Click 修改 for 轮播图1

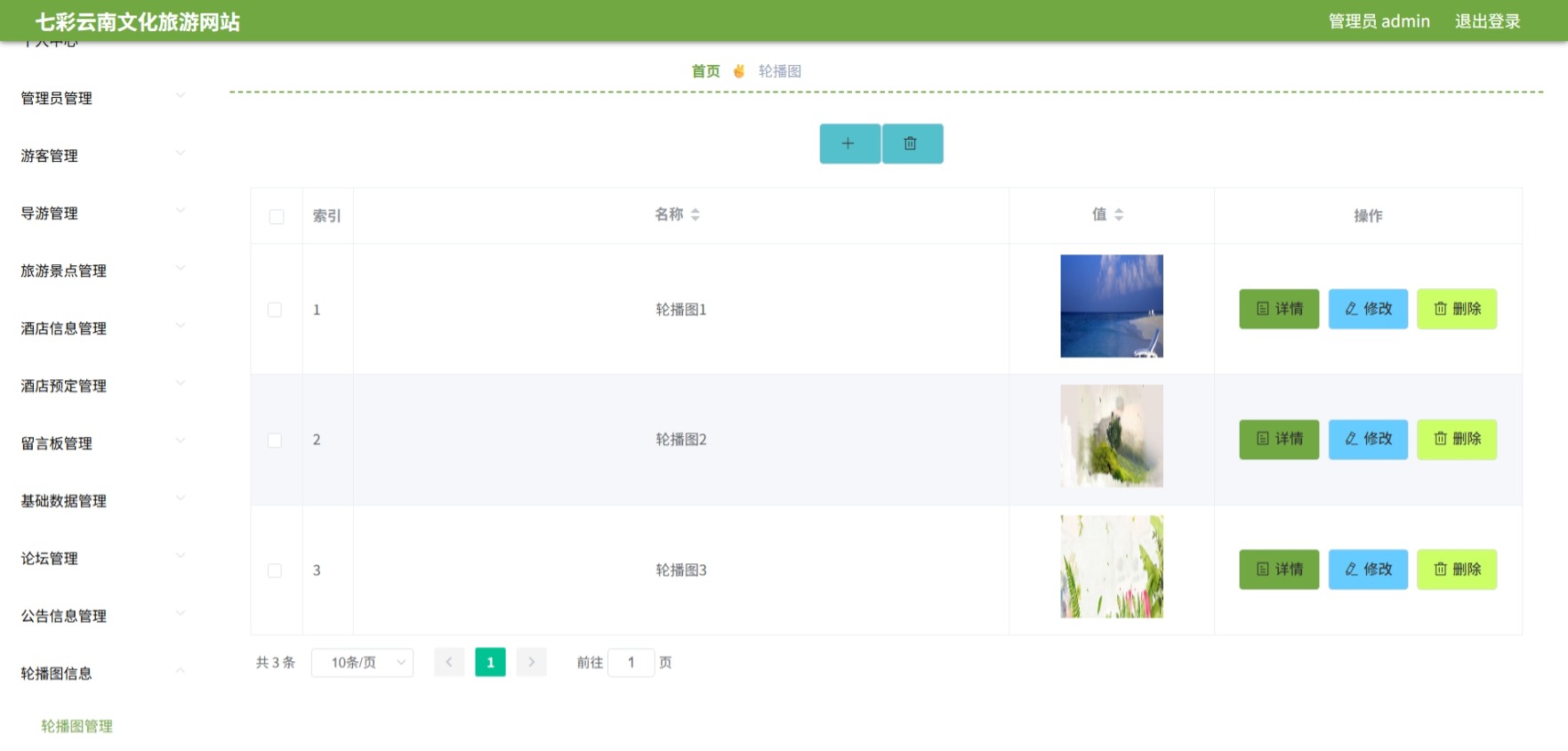[x=1368, y=309]
